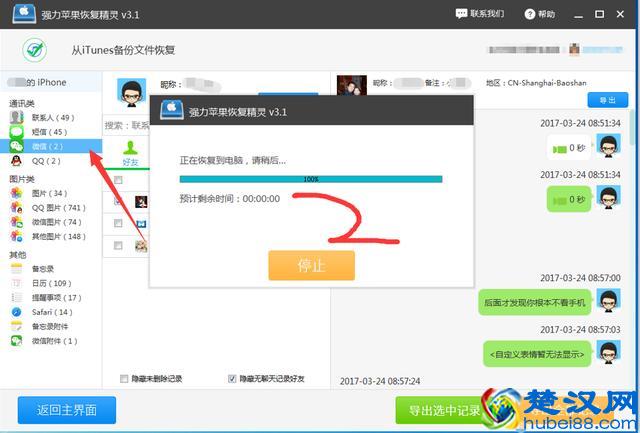Toggle the 隐藏未删除记录 checkbox
This screenshot has height=433, width=640.
point(124,379)
